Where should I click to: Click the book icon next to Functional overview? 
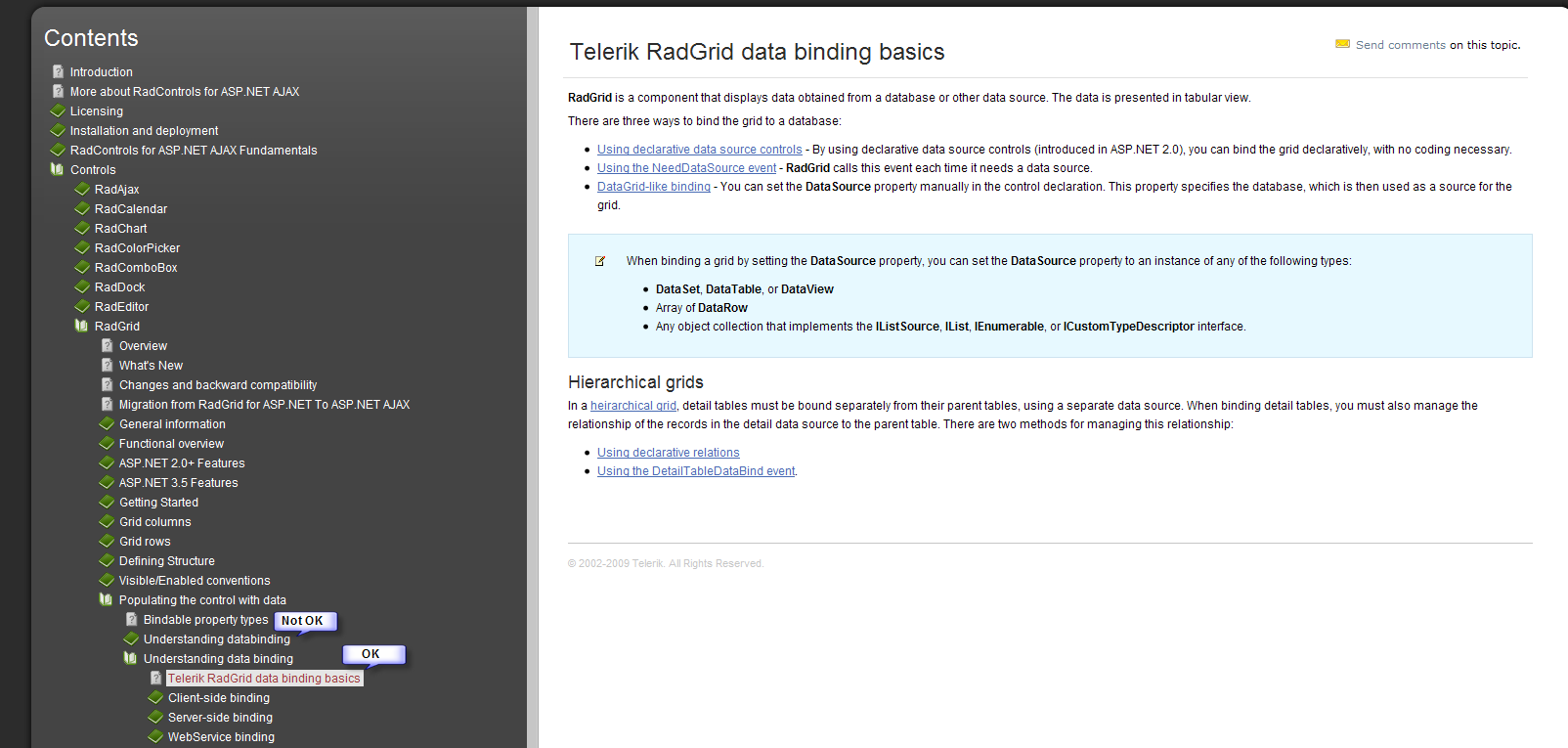point(107,443)
